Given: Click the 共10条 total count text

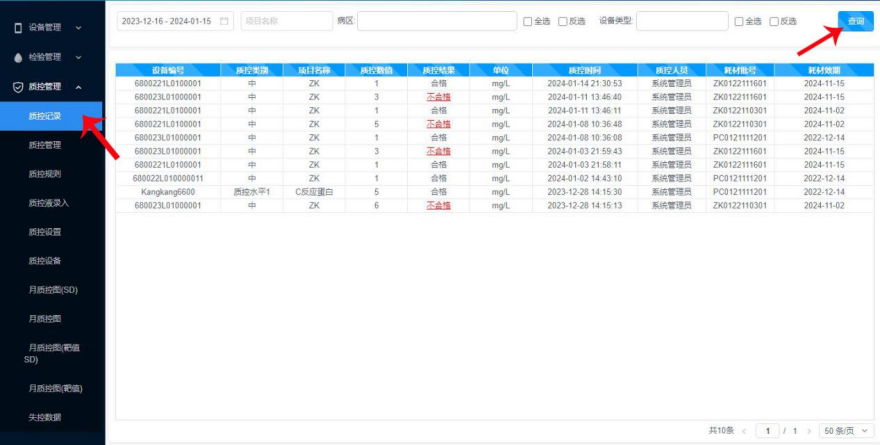Looking at the screenshot, I should 721,431.
